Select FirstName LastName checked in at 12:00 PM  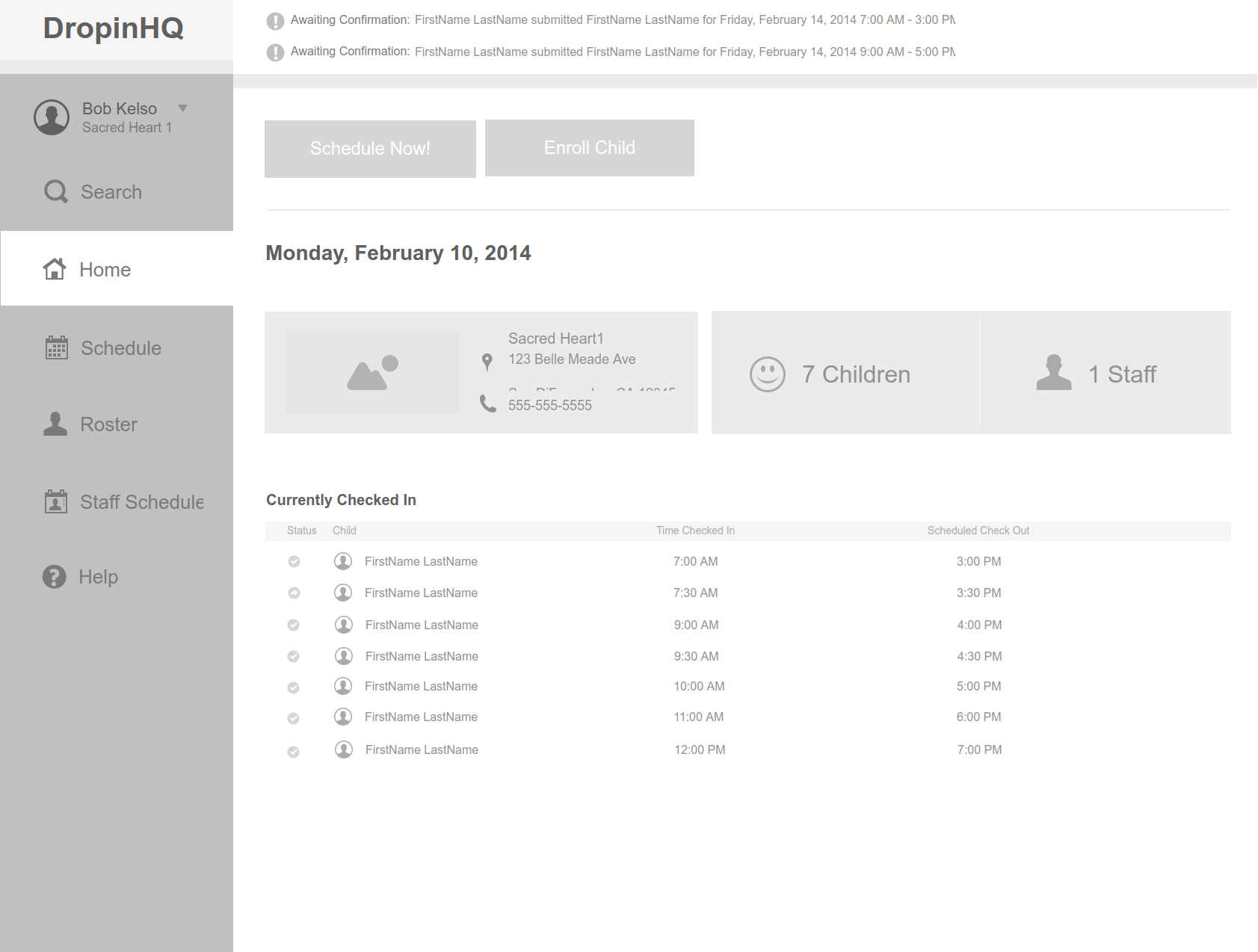422,749
